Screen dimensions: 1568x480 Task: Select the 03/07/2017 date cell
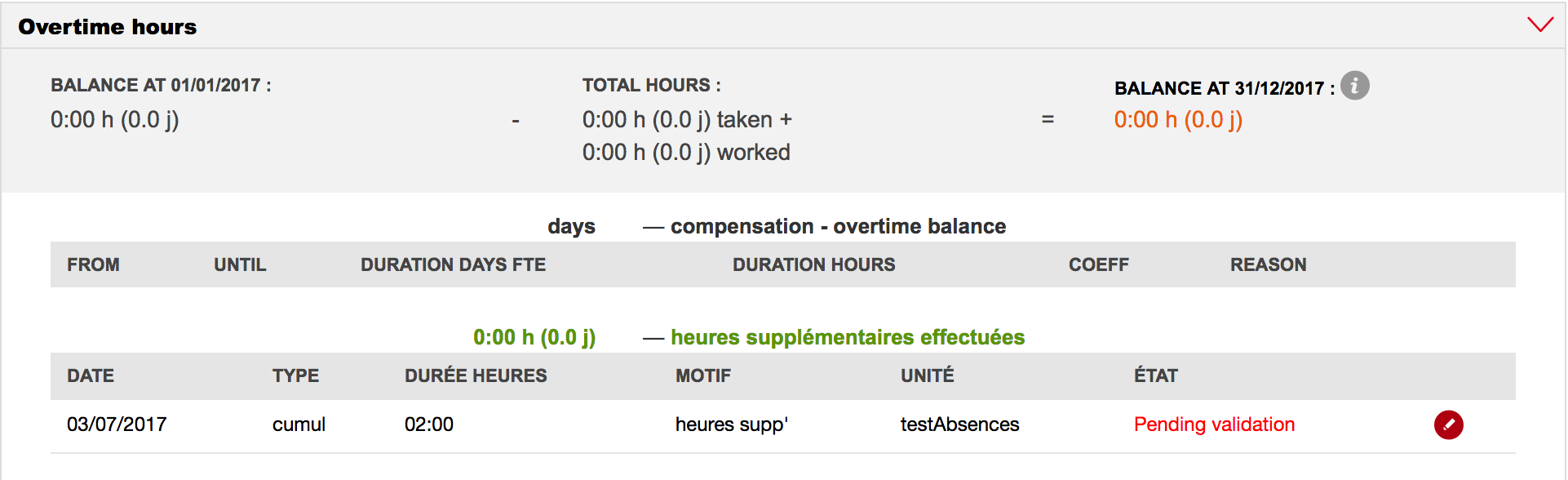(x=117, y=424)
